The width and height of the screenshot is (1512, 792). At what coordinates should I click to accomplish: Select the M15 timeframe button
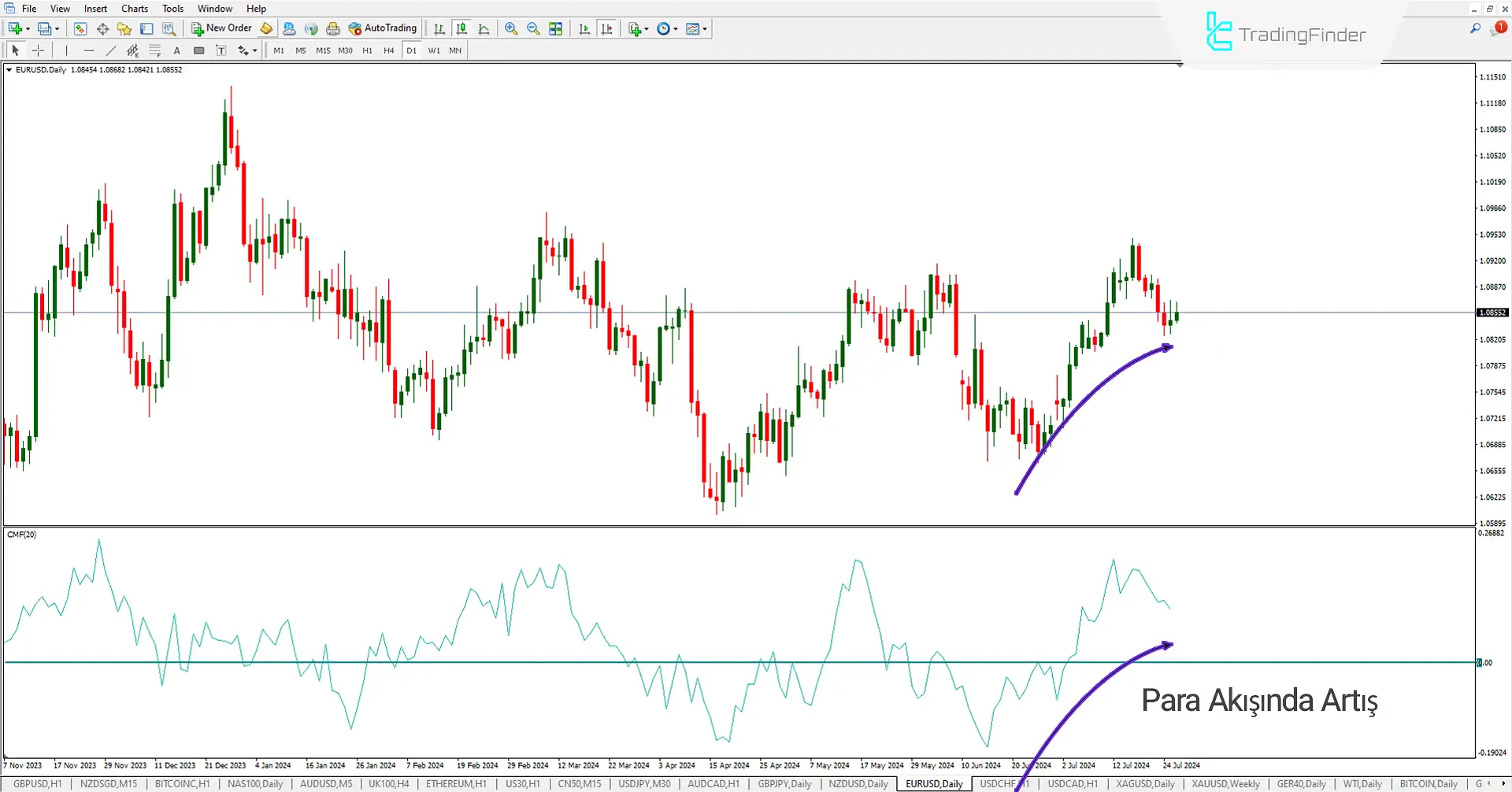pos(322,50)
